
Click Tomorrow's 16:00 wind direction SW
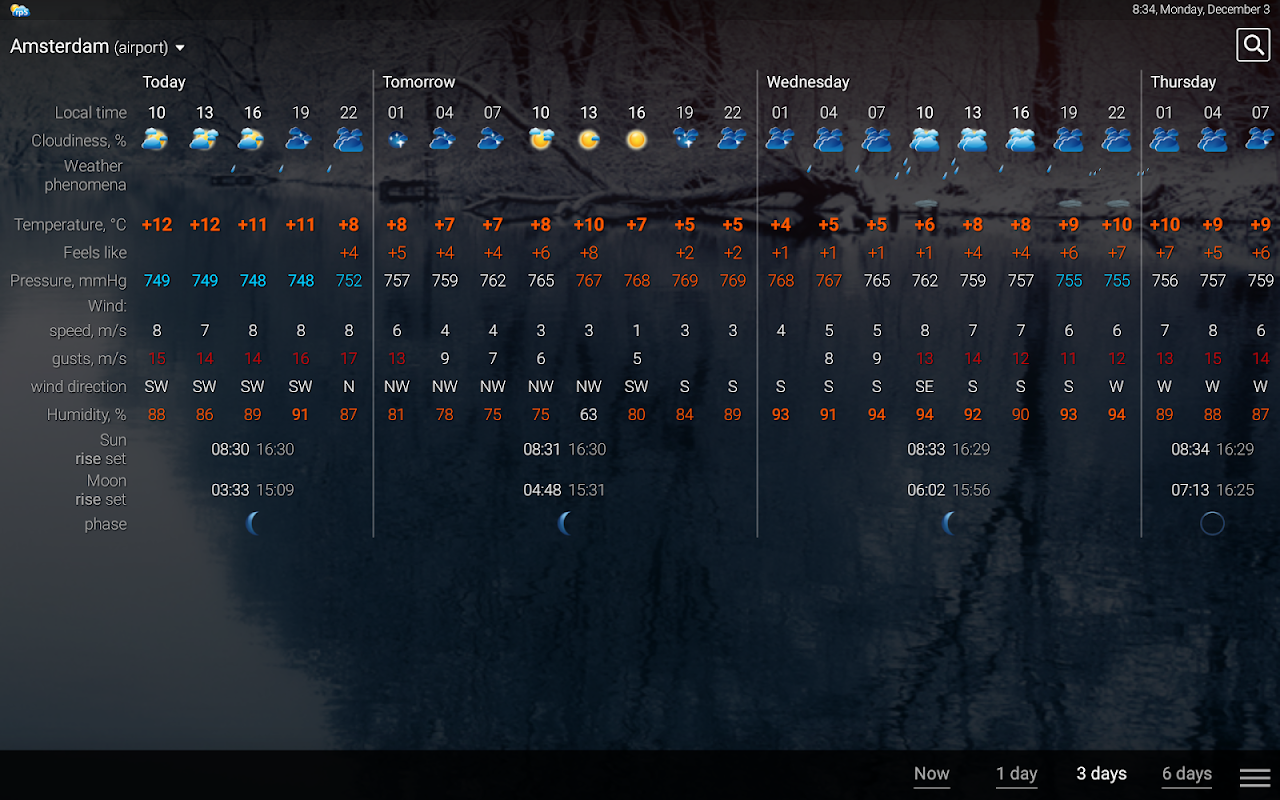[637, 386]
